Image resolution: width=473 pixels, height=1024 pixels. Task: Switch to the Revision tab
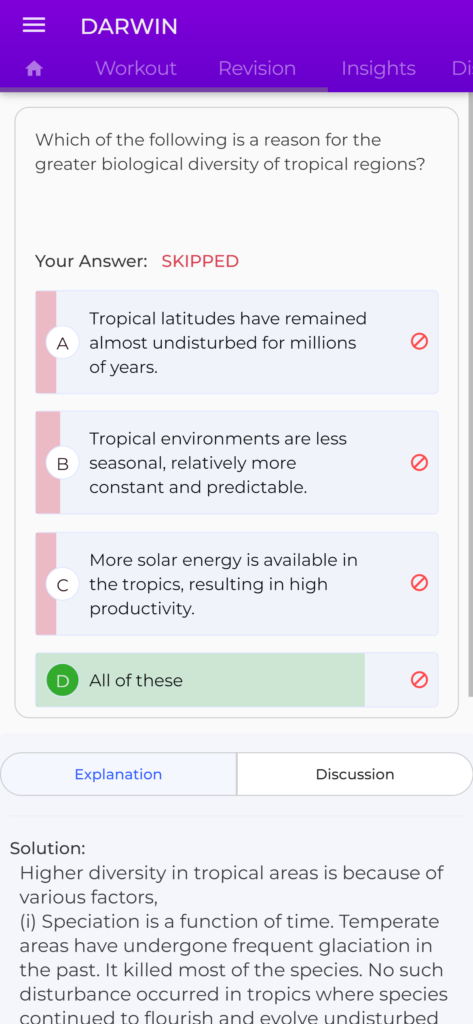click(x=257, y=69)
